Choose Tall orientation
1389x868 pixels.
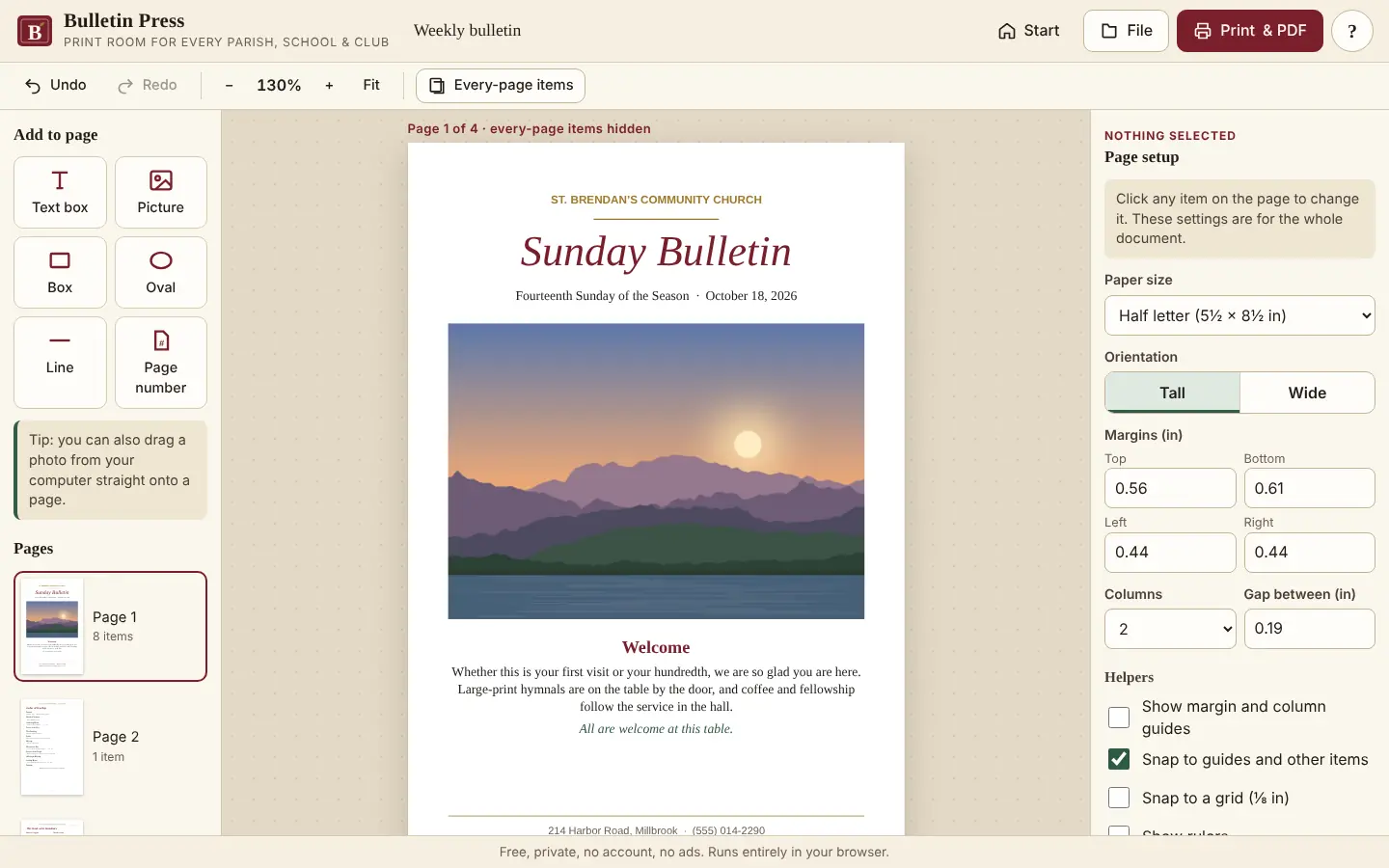pyautogui.click(x=1172, y=393)
